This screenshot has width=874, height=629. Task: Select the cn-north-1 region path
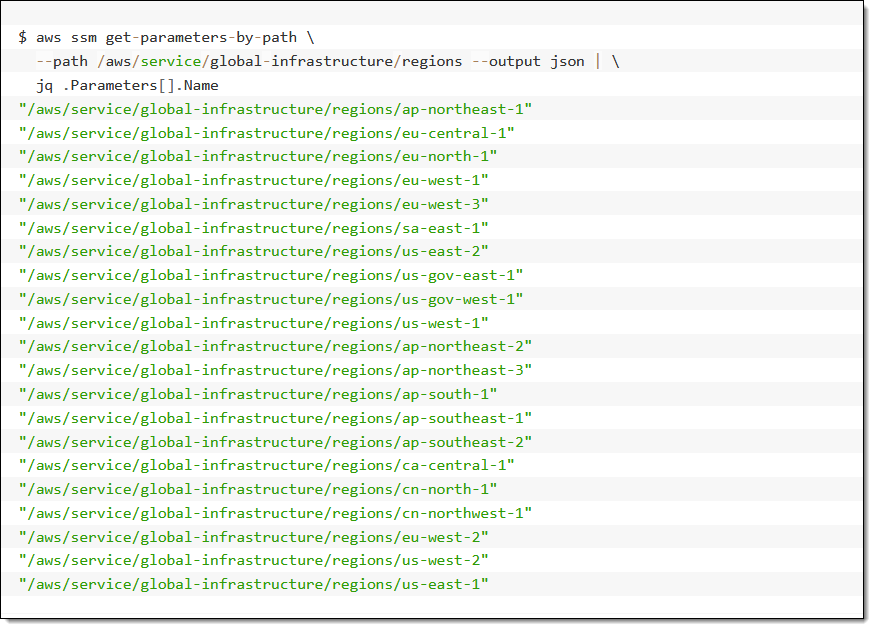258,490
